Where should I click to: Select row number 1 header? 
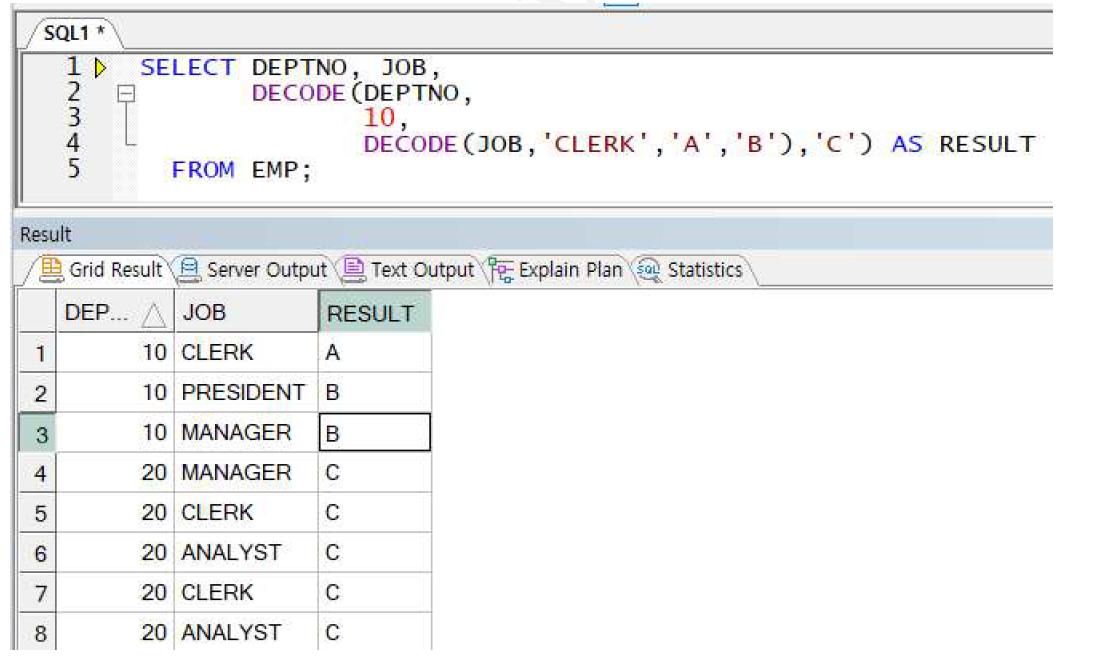[37, 352]
